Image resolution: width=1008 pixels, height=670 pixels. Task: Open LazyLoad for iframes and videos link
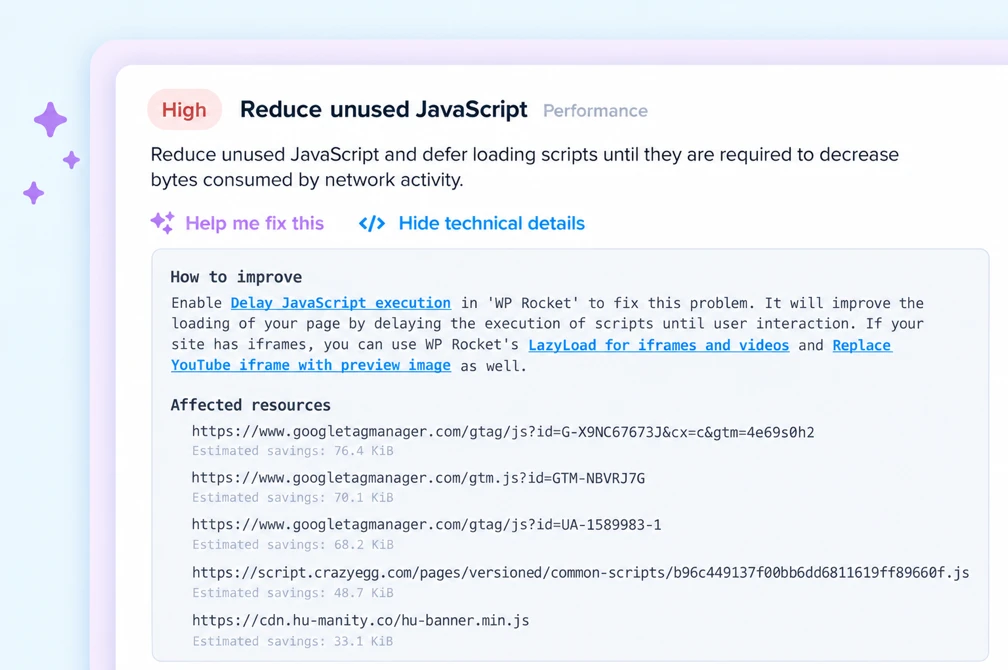click(658, 345)
